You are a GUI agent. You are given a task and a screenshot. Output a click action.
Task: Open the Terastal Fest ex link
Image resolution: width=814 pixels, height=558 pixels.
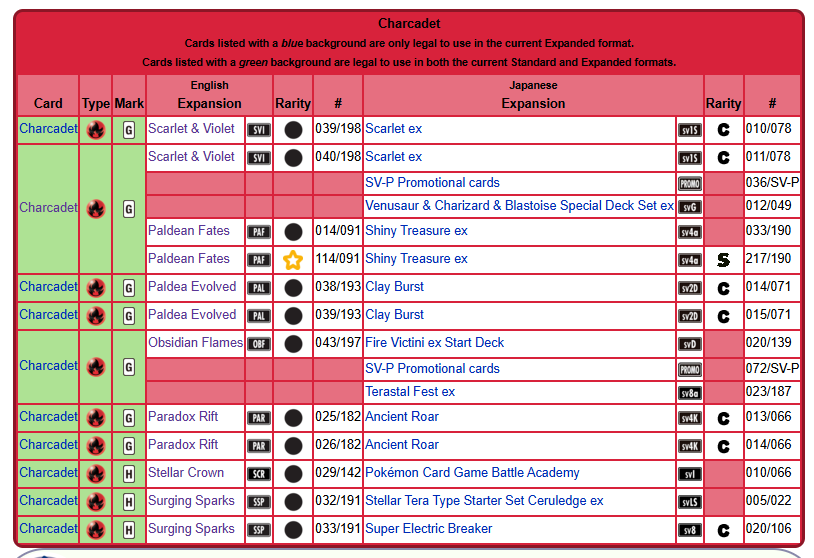tap(410, 392)
